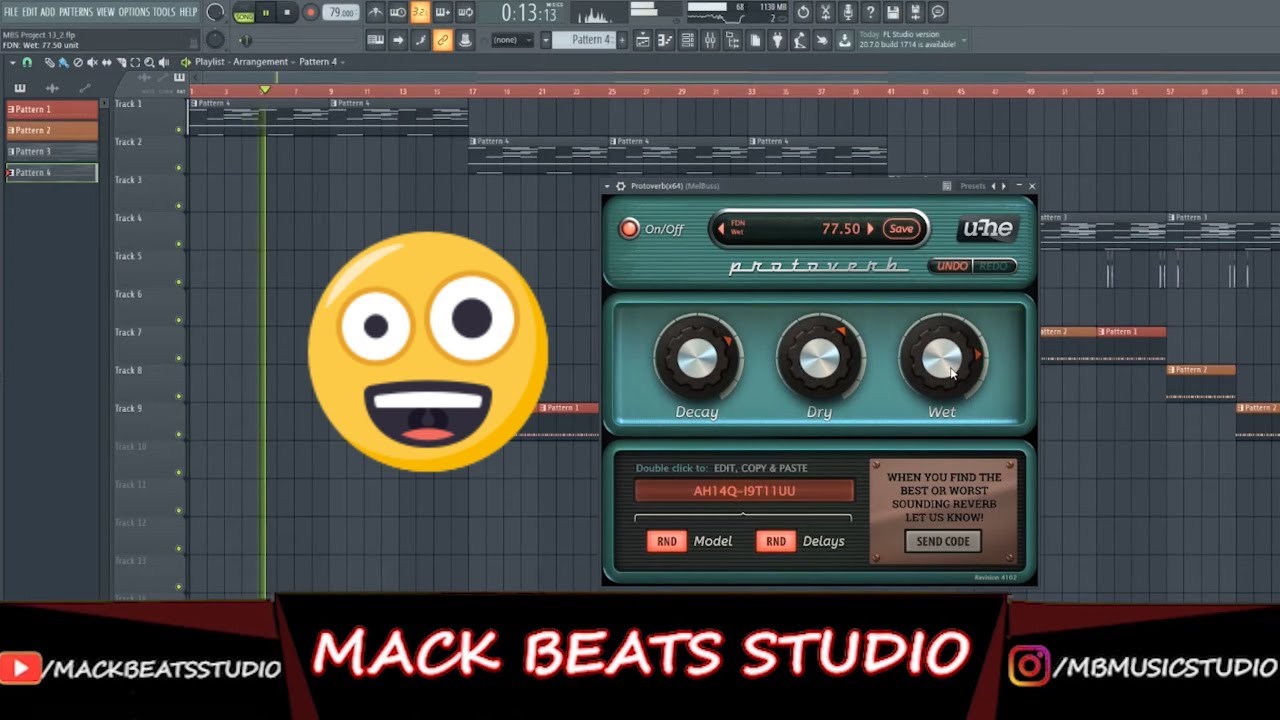Toggle the highlighted link-to-controller icon

click(x=443, y=40)
